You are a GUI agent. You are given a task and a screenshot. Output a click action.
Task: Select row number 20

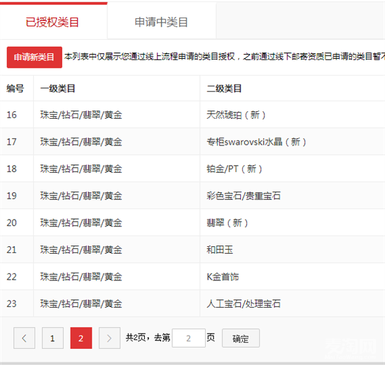pos(12,223)
